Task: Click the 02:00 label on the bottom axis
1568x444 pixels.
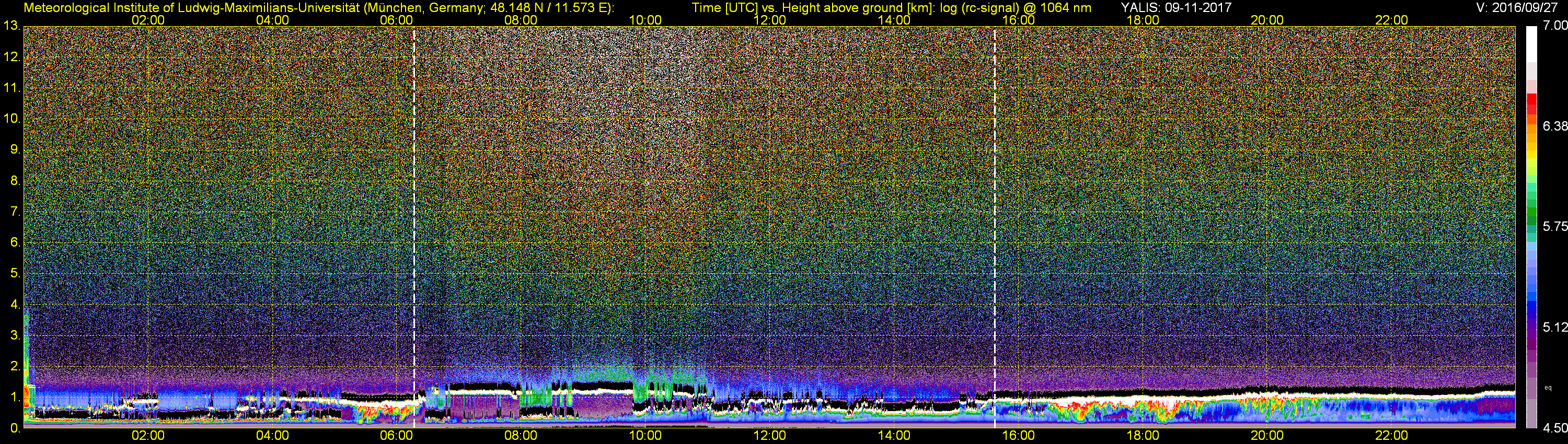Action: 148,436
